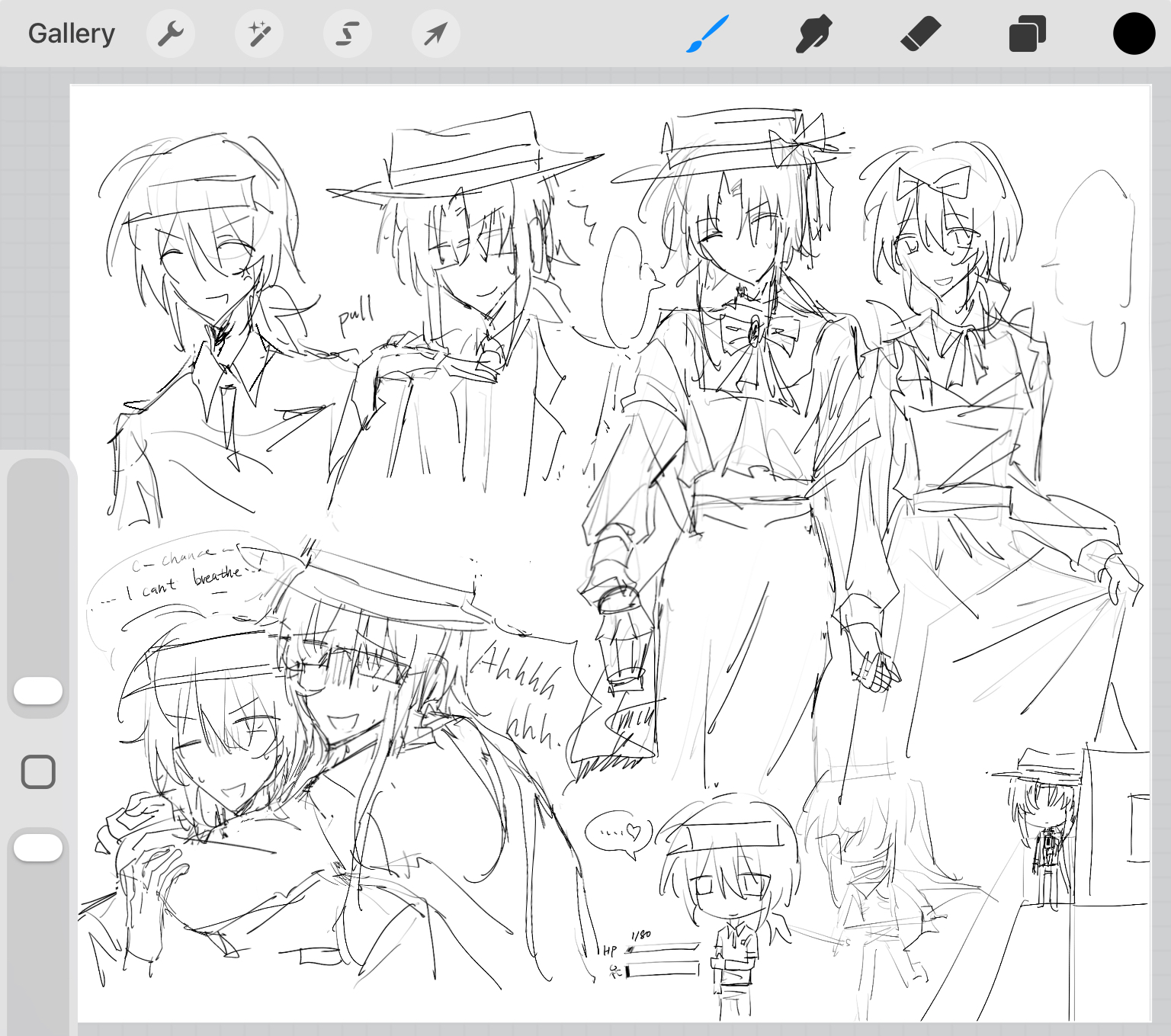Select the Smudge tool

point(813,34)
